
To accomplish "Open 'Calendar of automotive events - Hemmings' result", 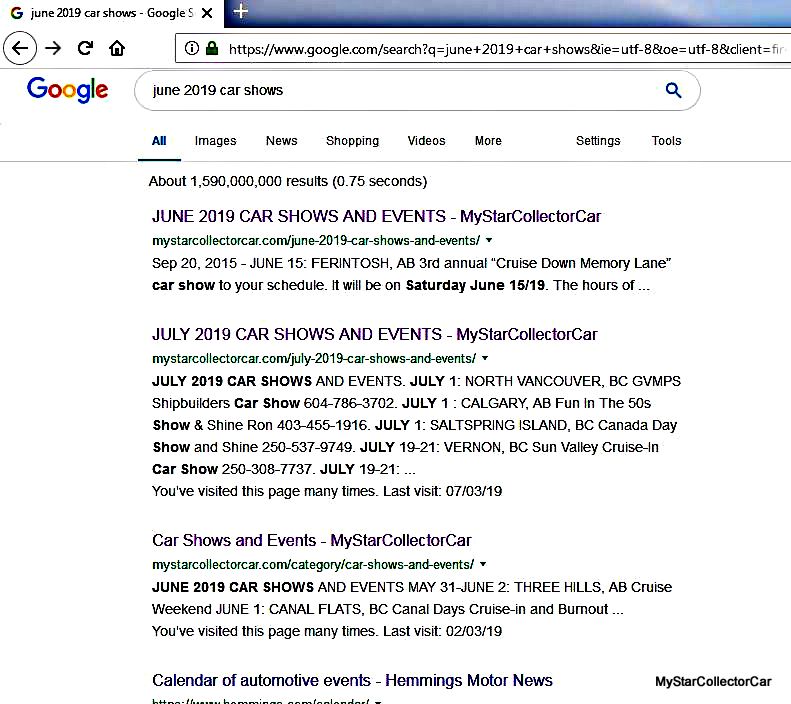I will click(x=352, y=680).
